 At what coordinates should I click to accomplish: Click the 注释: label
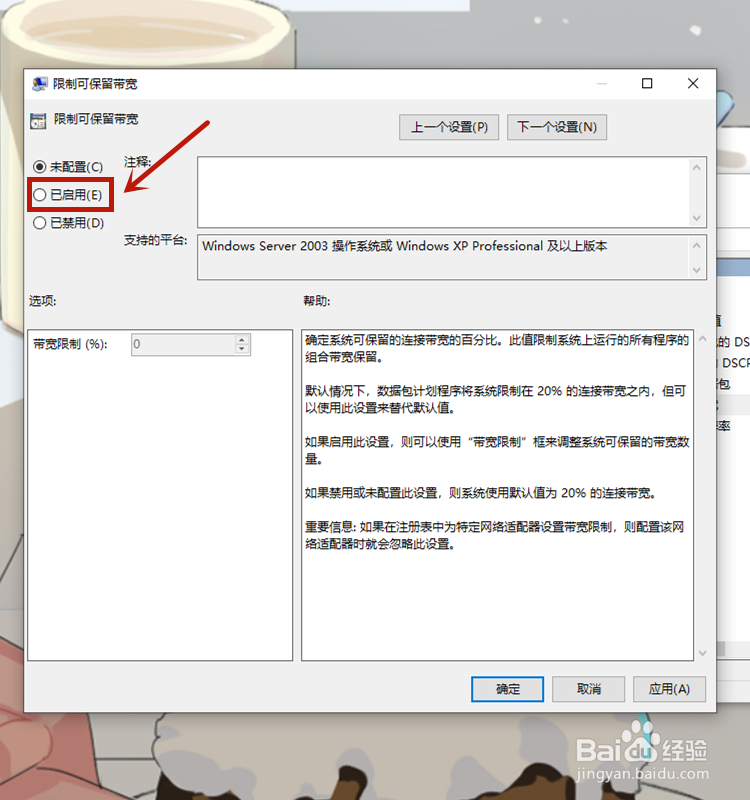point(137,162)
